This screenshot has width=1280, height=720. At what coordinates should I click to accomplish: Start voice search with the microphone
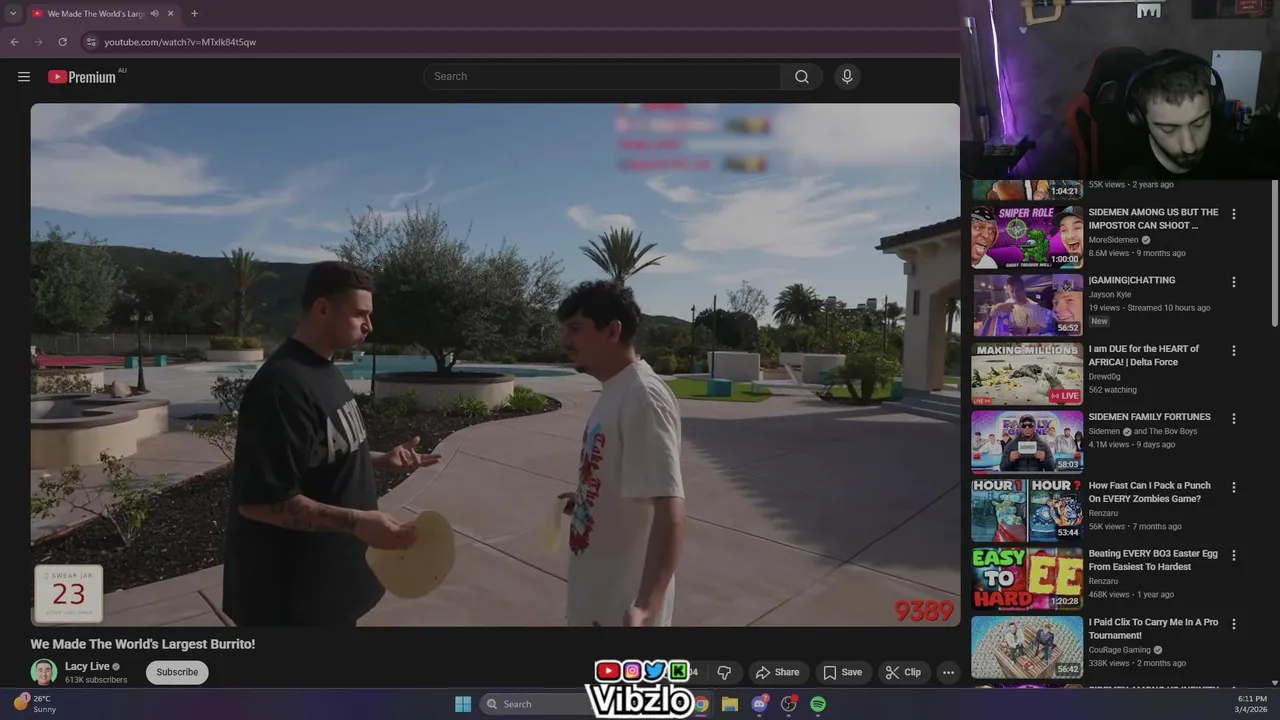pos(847,77)
